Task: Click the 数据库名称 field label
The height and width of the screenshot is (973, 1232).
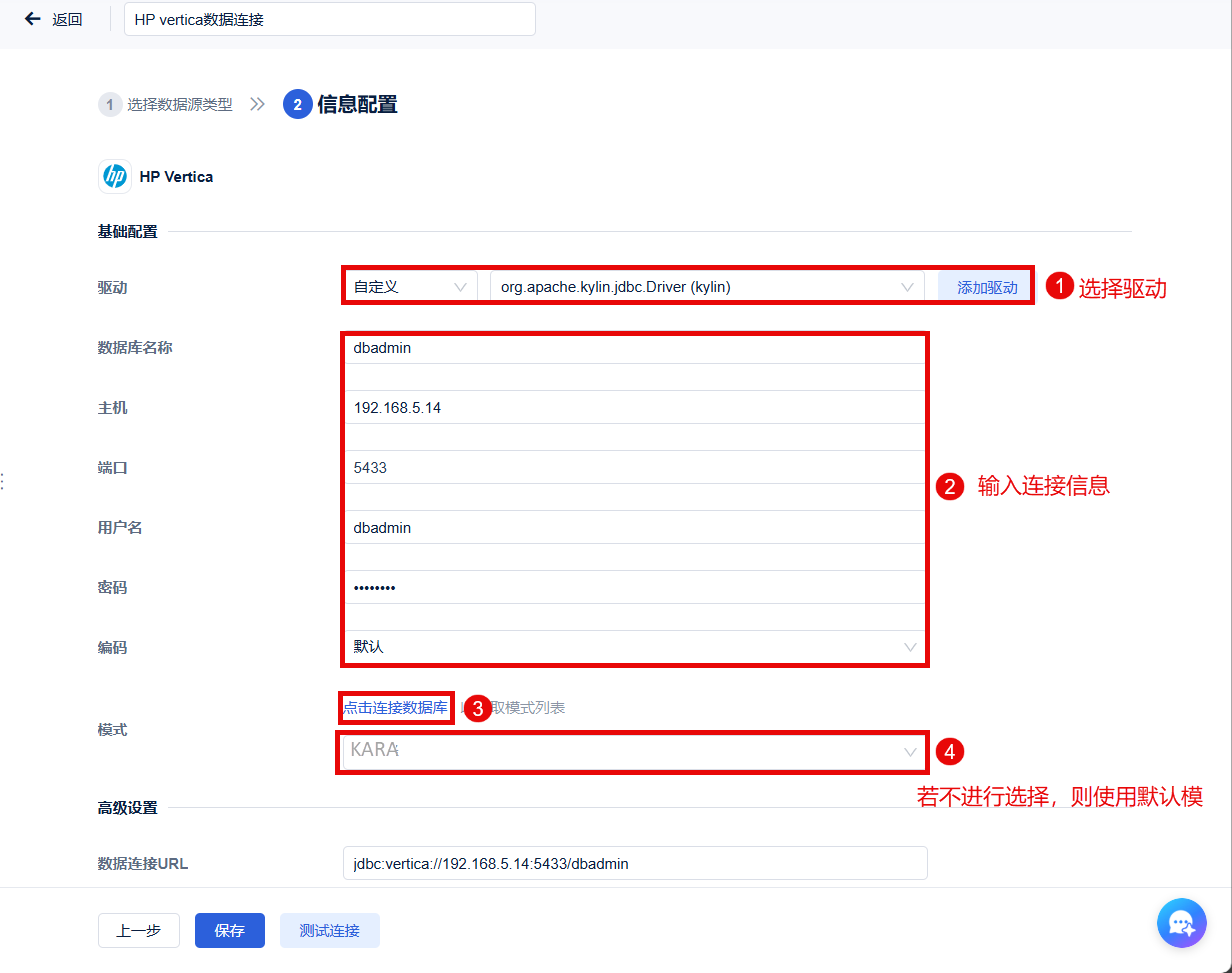Action: click(x=135, y=348)
